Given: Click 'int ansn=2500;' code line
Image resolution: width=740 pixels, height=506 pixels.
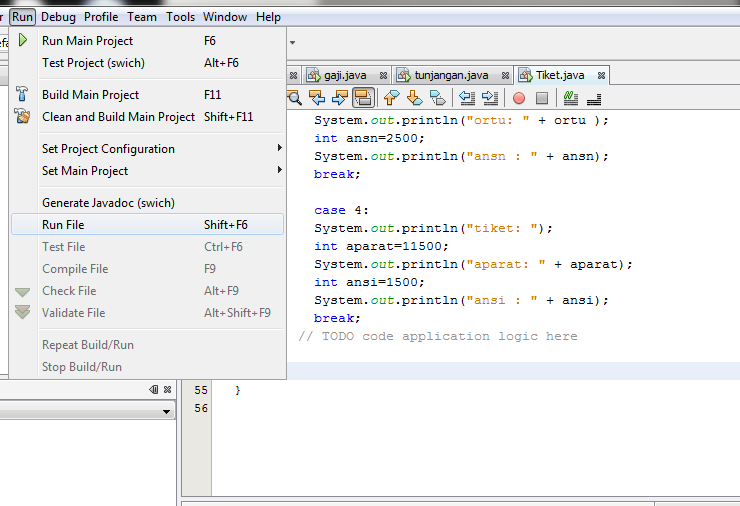Looking at the screenshot, I should point(370,138).
